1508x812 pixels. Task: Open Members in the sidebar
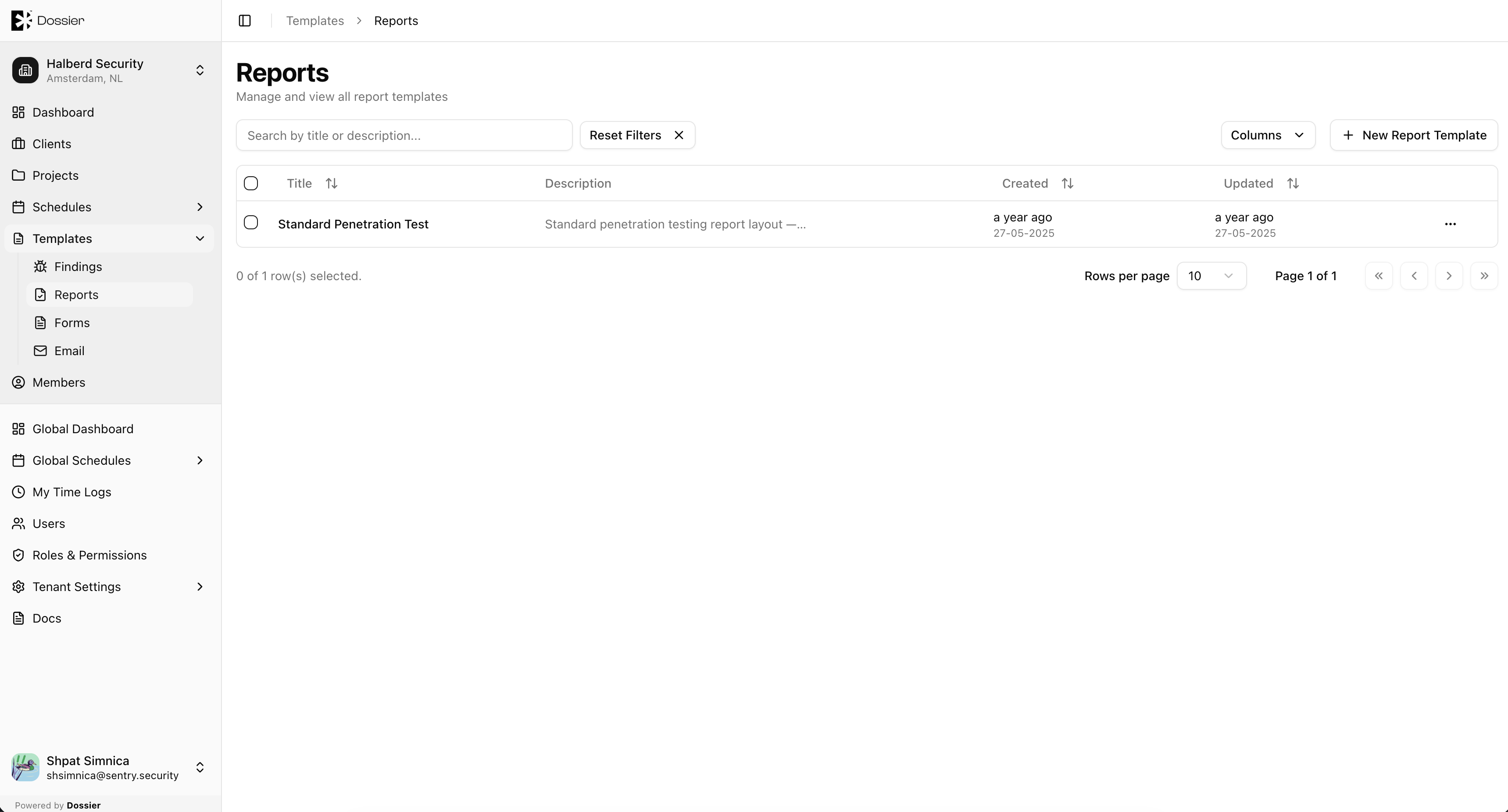click(x=109, y=383)
